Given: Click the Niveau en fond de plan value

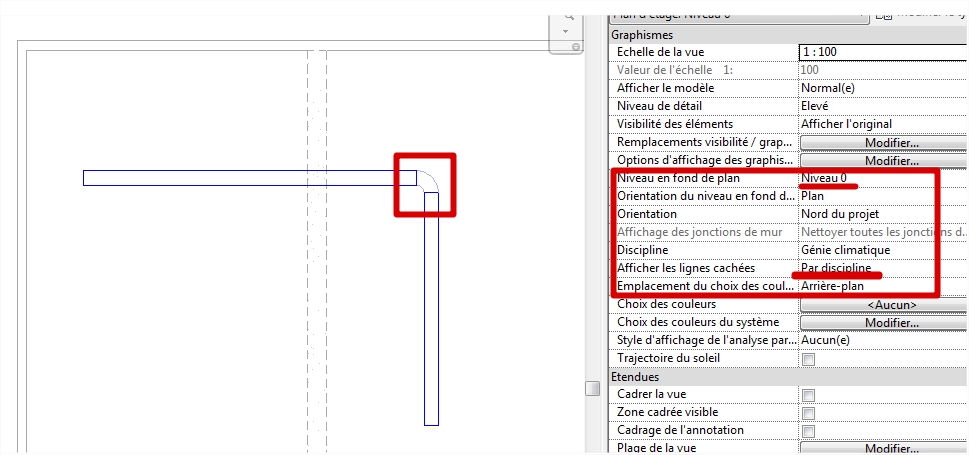Looking at the screenshot, I should tap(882, 178).
